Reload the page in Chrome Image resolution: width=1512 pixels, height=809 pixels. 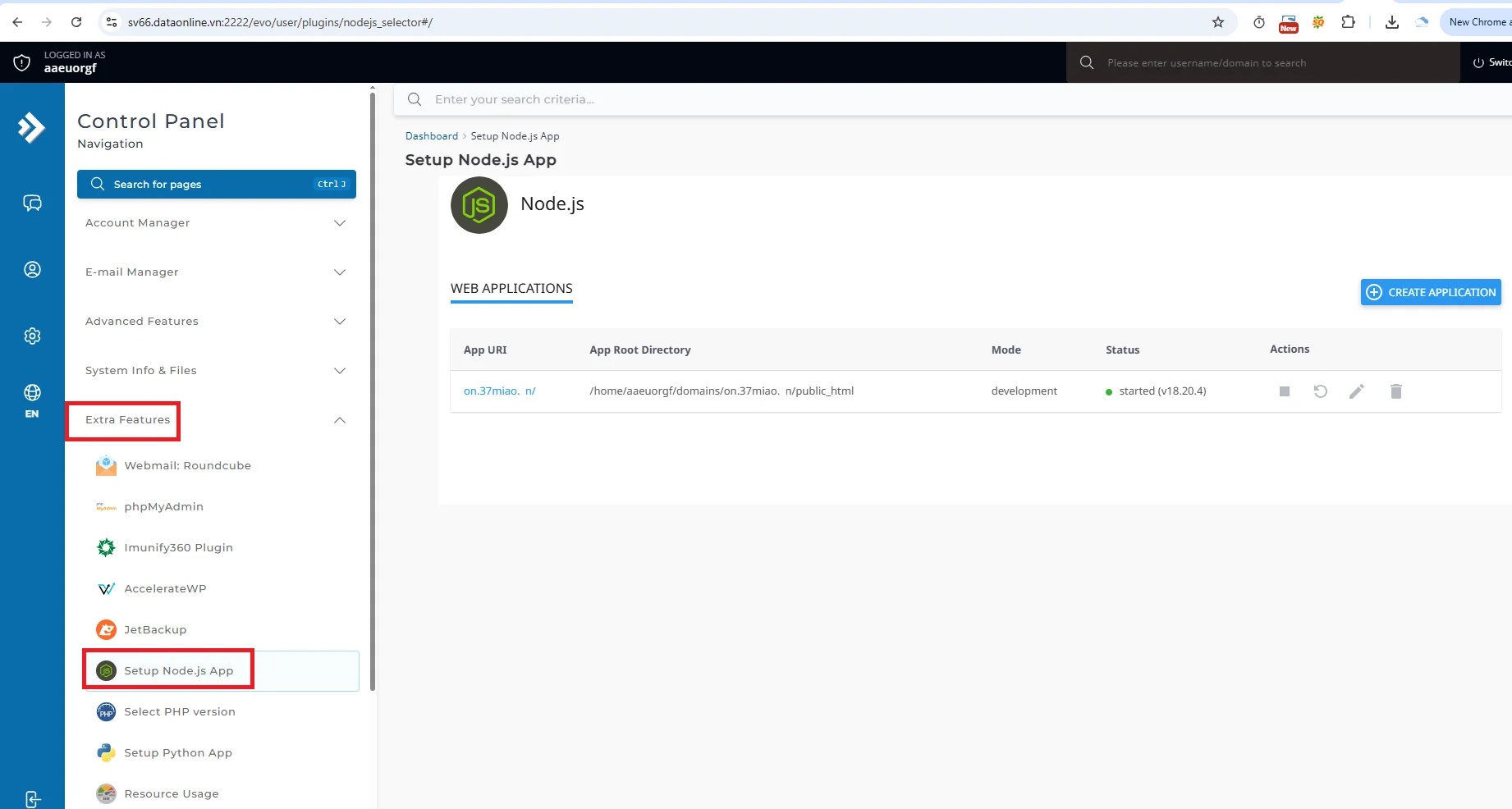[76, 22]
